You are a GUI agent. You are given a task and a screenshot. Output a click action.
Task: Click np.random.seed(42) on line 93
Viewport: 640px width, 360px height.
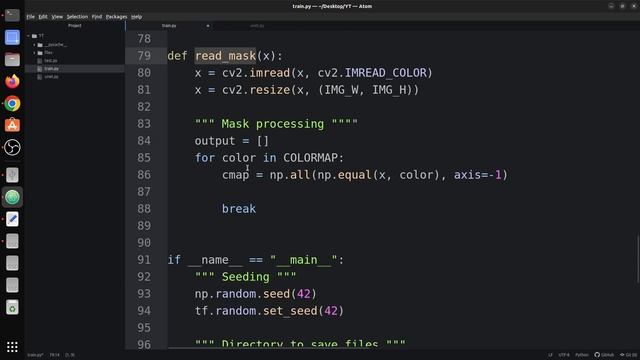click(x=256, y=294)
